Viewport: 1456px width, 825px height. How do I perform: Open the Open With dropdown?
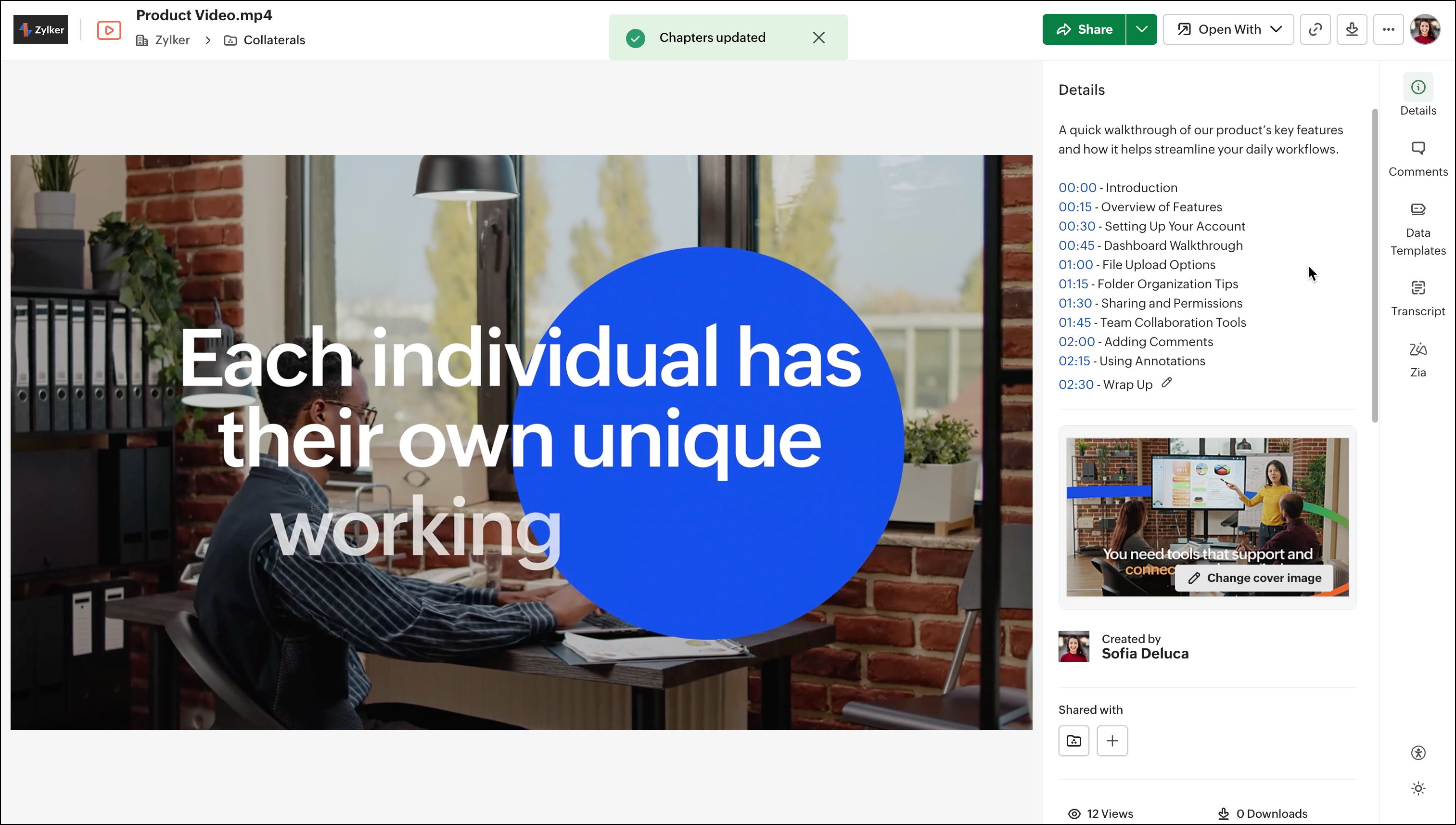1228,29
